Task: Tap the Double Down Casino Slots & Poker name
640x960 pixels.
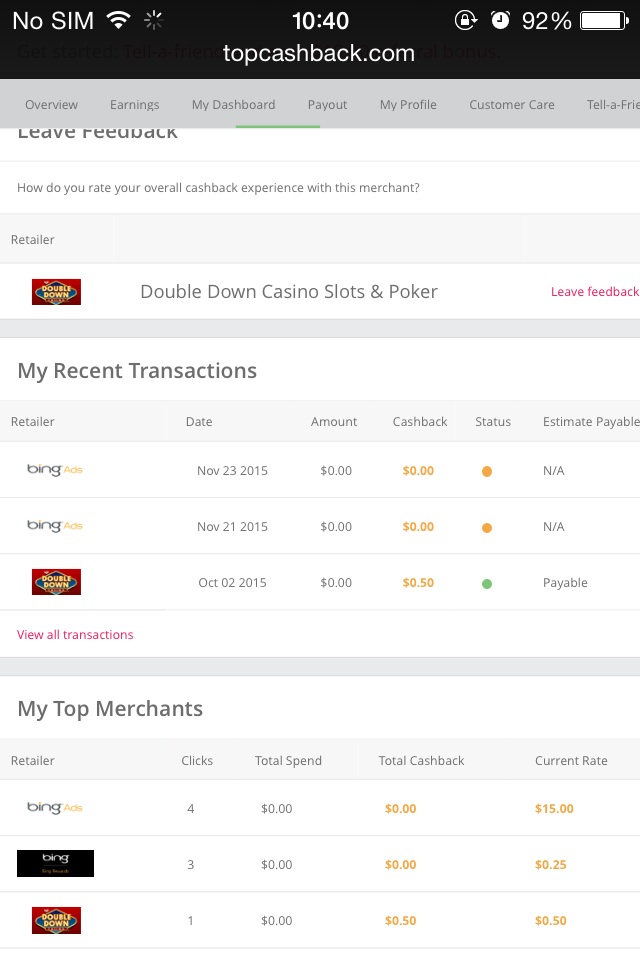Action: point(289,292)
